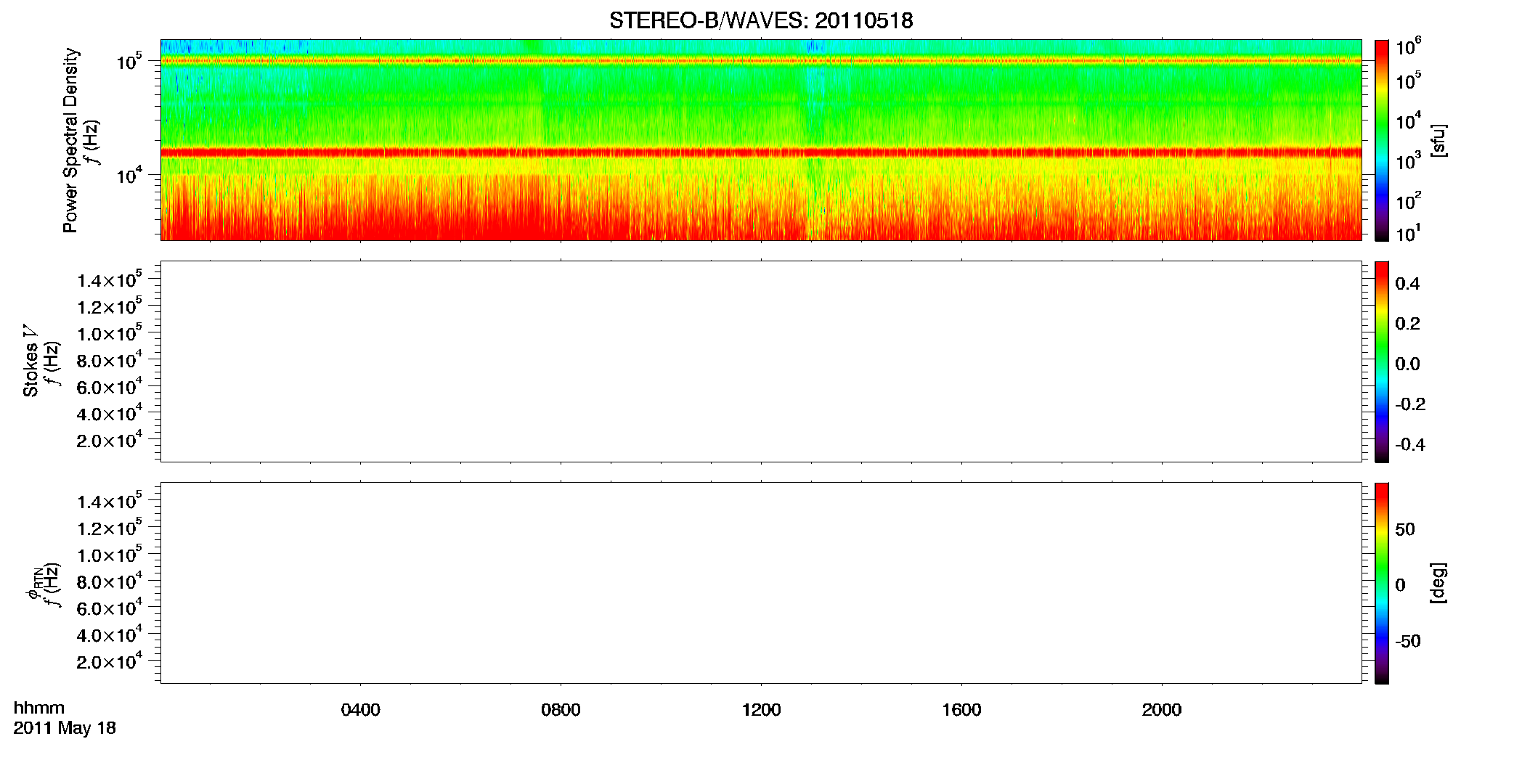1522x784 pixels.
Task: Click the STEREO-B/WAVES: 20110518 plot title
Action: (761, 20)
